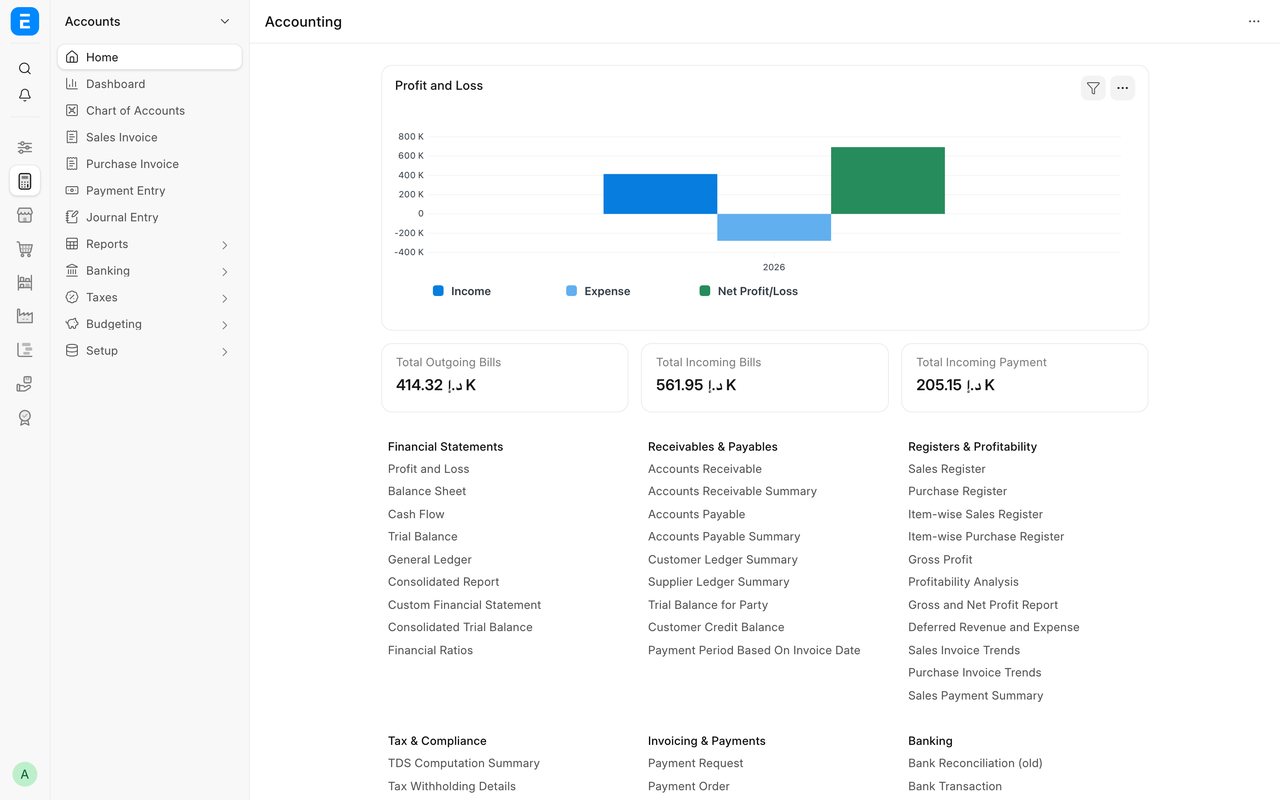Click the warehouse shelves icon in the rail
This screenshot has height=800, width=1280.
[x=25, y=283]
